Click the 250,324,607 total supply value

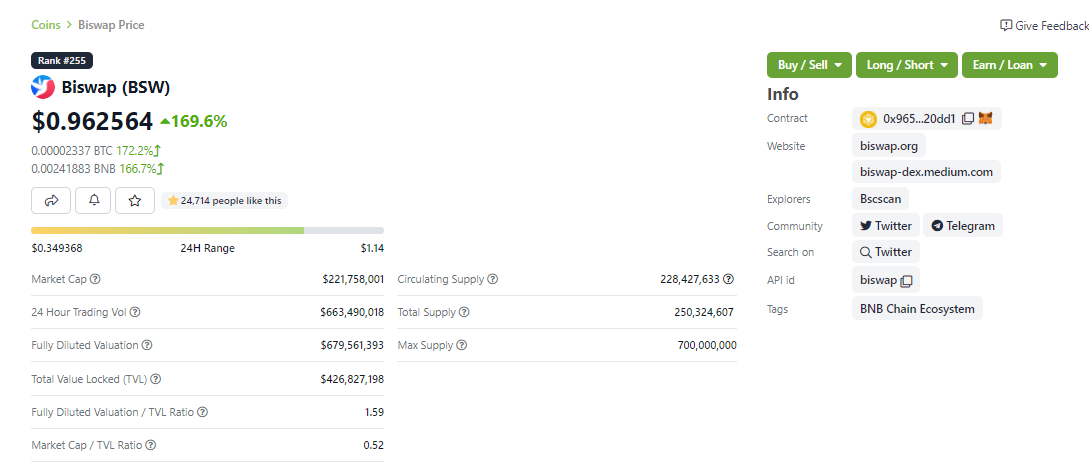[704, 312]
